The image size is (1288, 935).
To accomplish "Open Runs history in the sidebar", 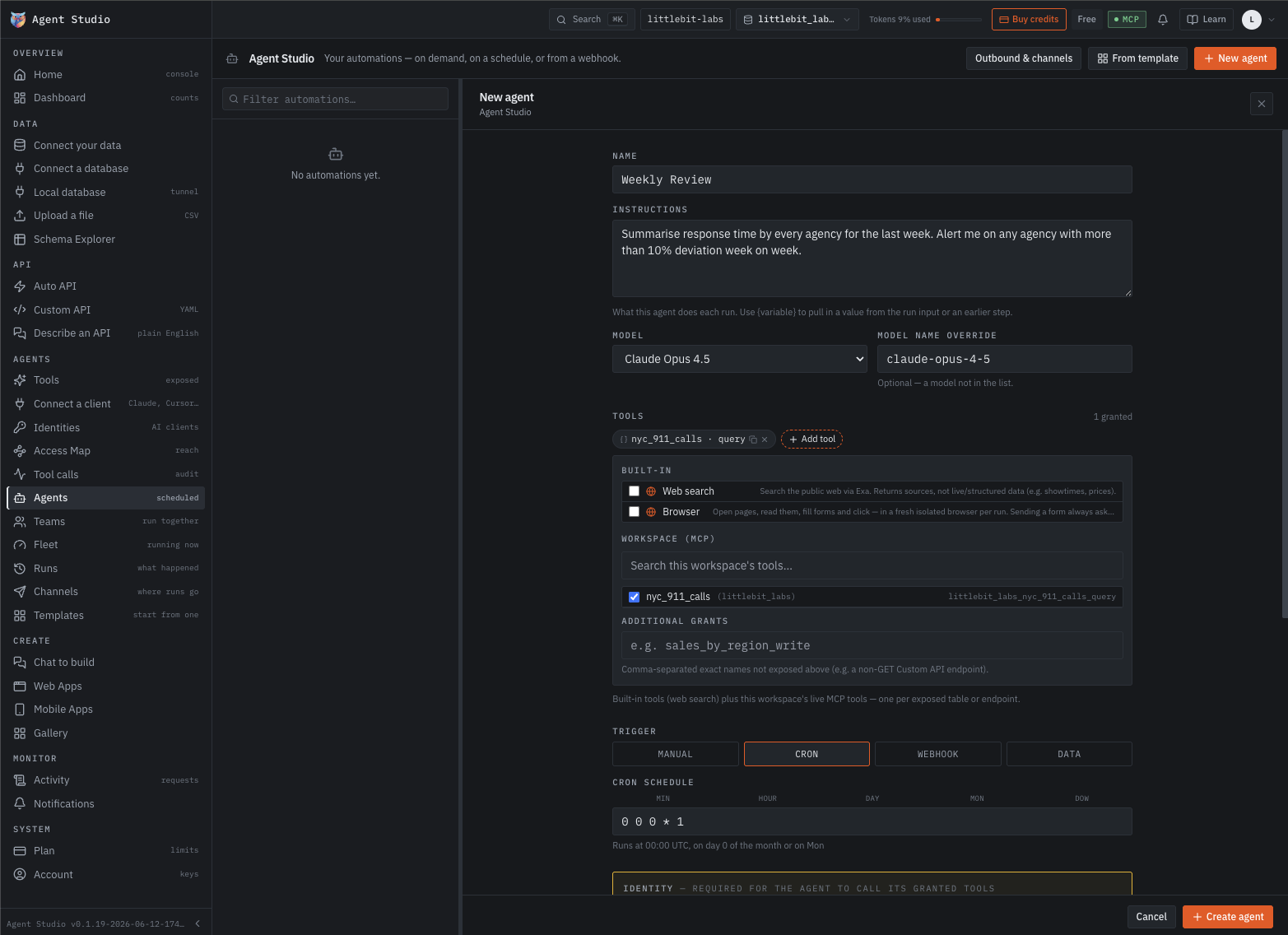I will tap(105, 569).
